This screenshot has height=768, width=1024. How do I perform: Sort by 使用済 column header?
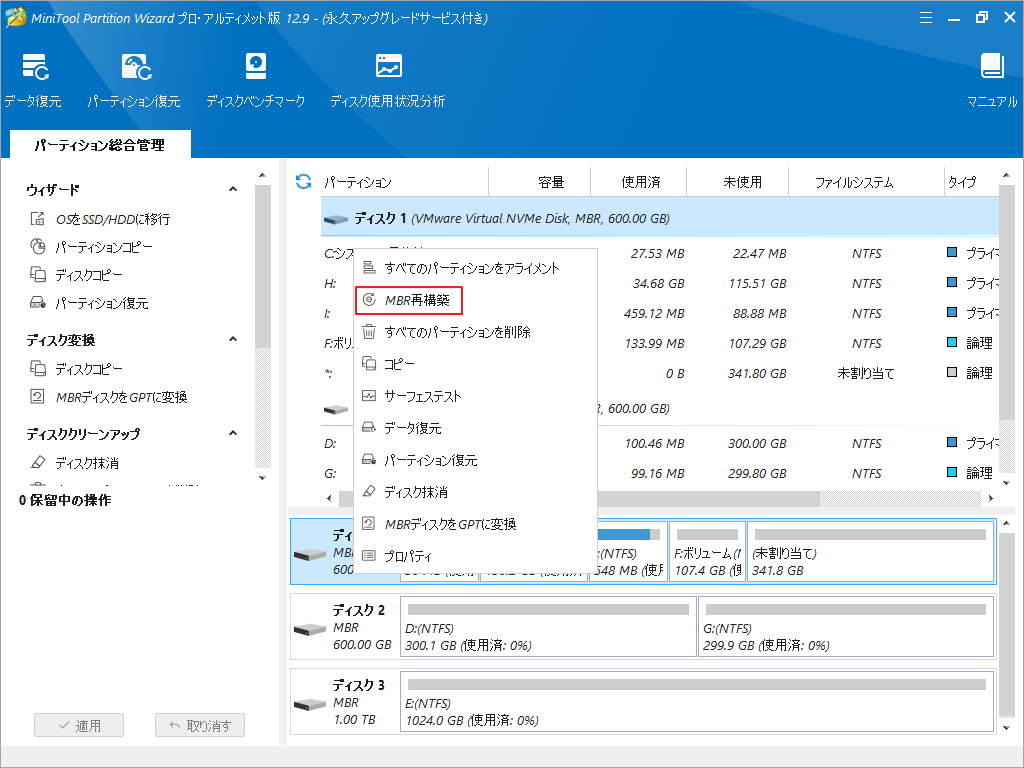tap(639, 182)
